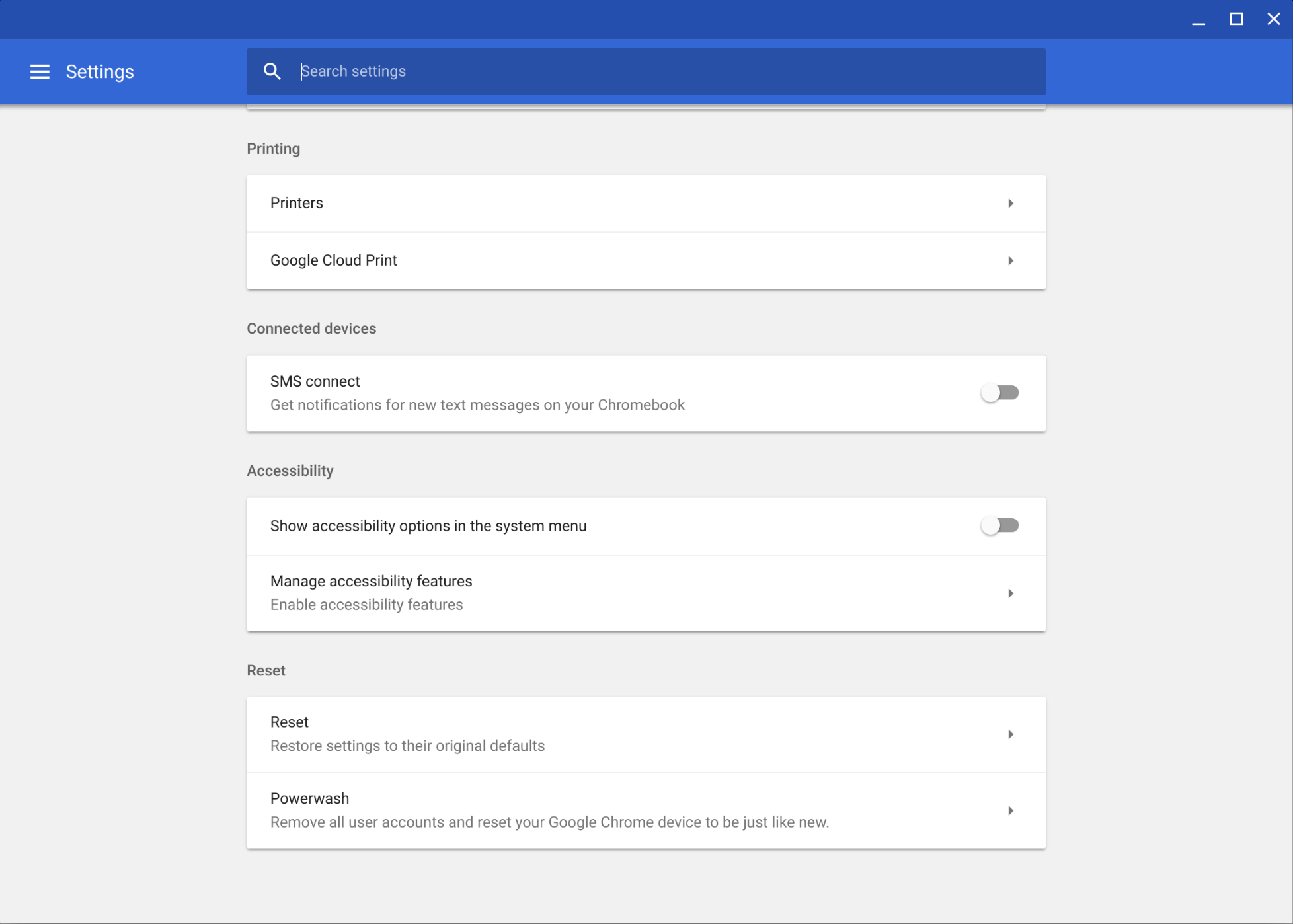Close the Settings window
This screenshot has width=1293, height=924.
(x=1273, y=19)
